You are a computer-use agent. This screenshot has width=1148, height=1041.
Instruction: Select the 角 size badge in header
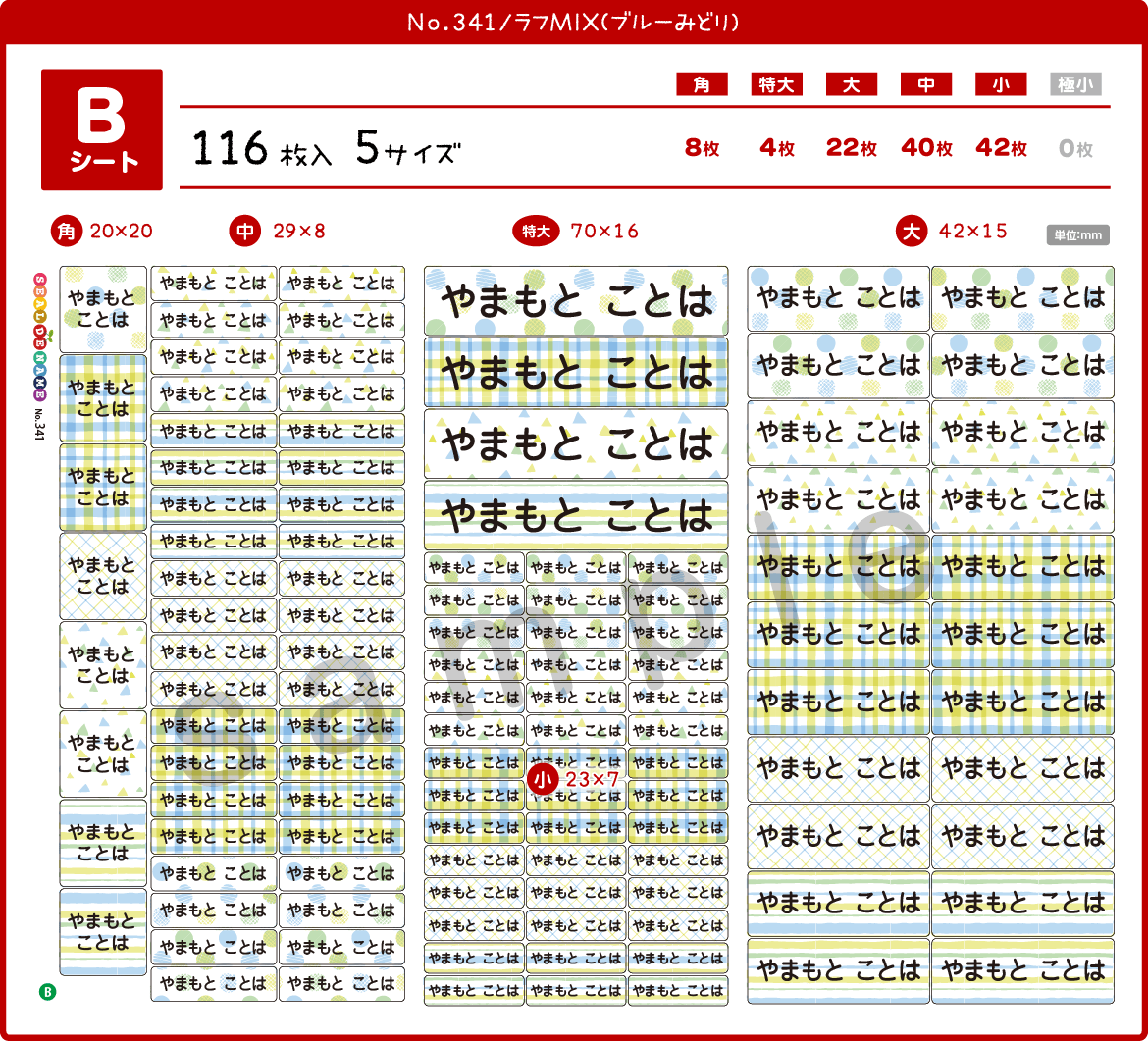(702, 84)
